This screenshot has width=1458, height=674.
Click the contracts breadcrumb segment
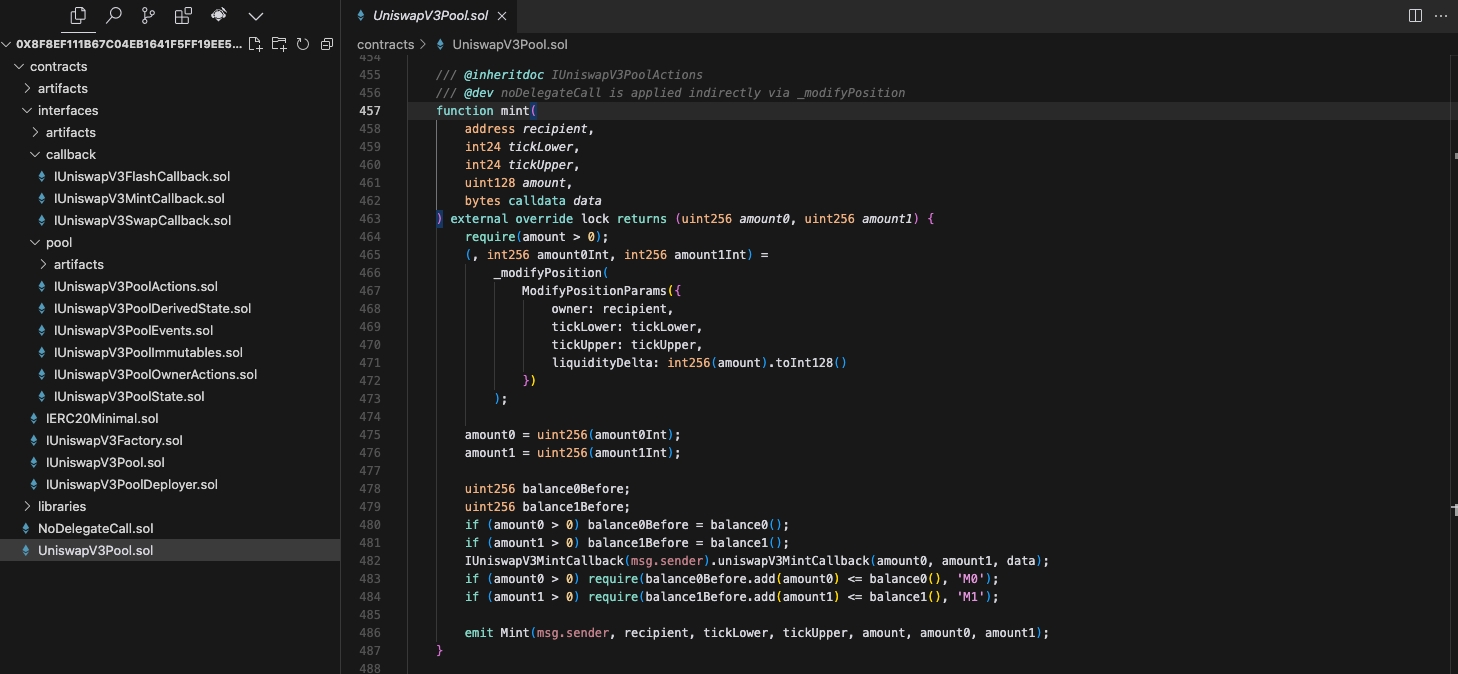(385, 44)
